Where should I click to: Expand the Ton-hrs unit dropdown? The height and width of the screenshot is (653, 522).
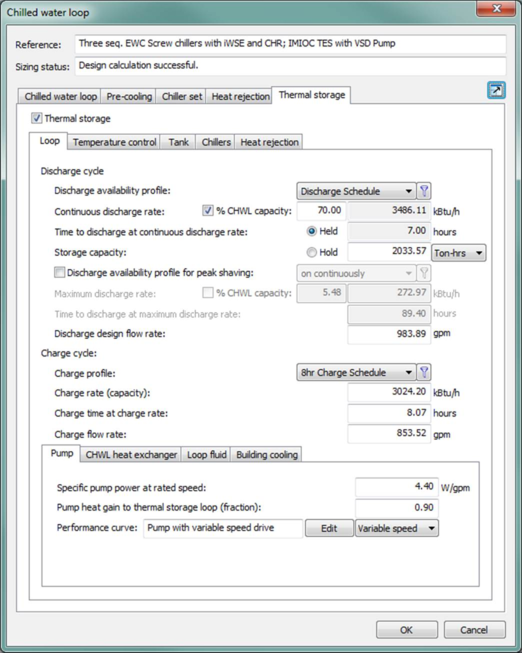point(458,253)
